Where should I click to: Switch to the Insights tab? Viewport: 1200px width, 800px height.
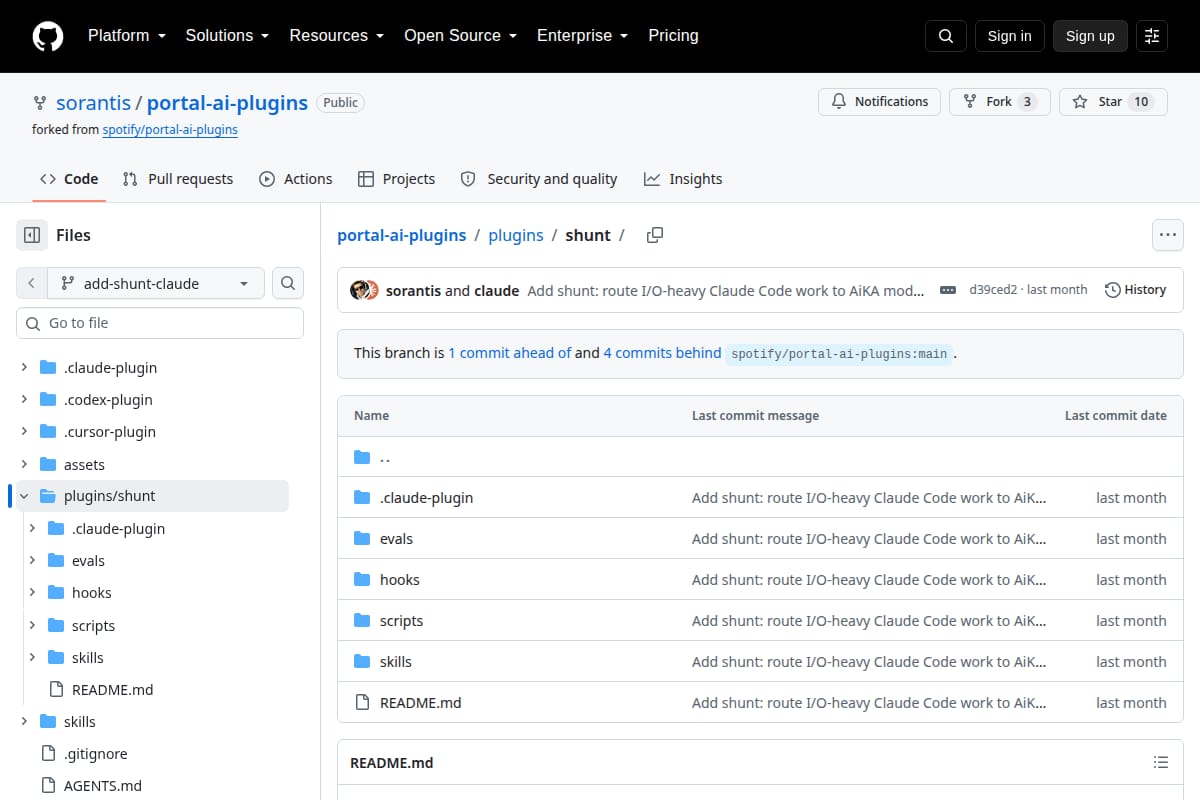pyautogui.click(x=683, y=179)
